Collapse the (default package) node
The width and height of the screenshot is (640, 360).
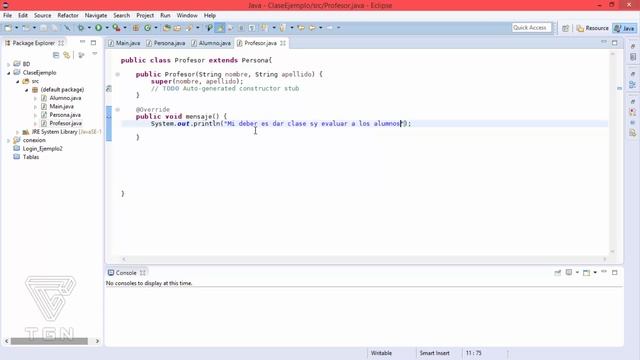coord(27,90)
